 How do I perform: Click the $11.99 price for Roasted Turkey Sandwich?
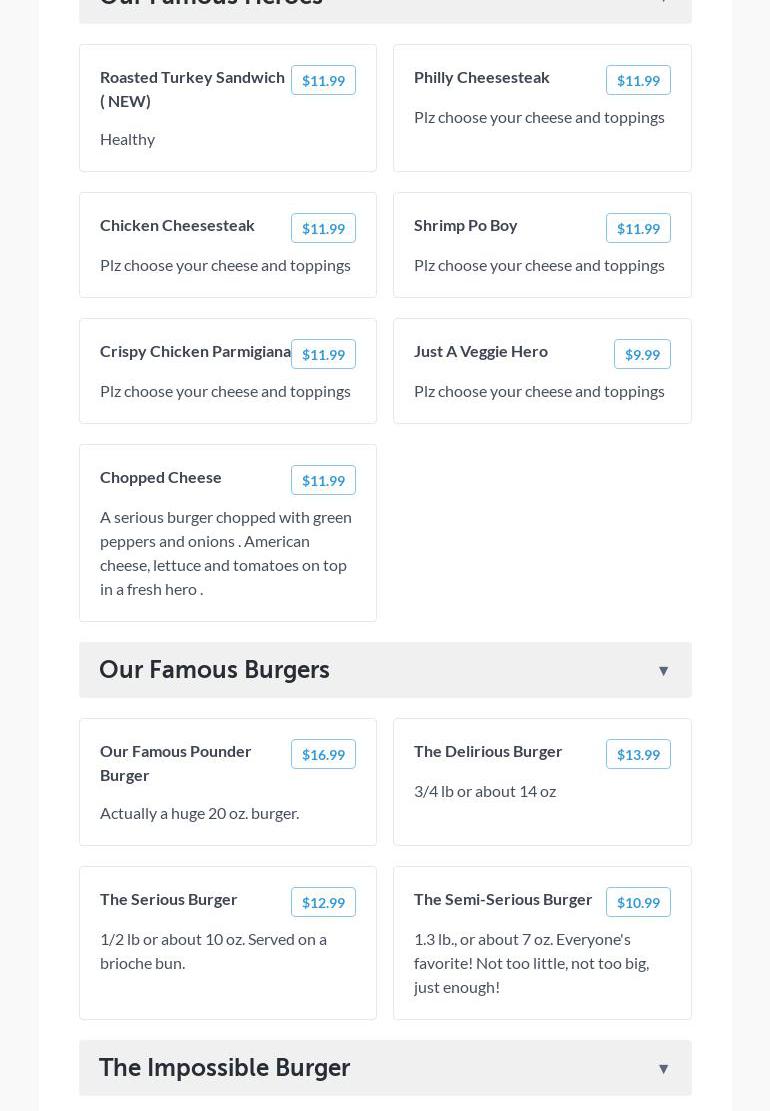(x=323, y=81)
